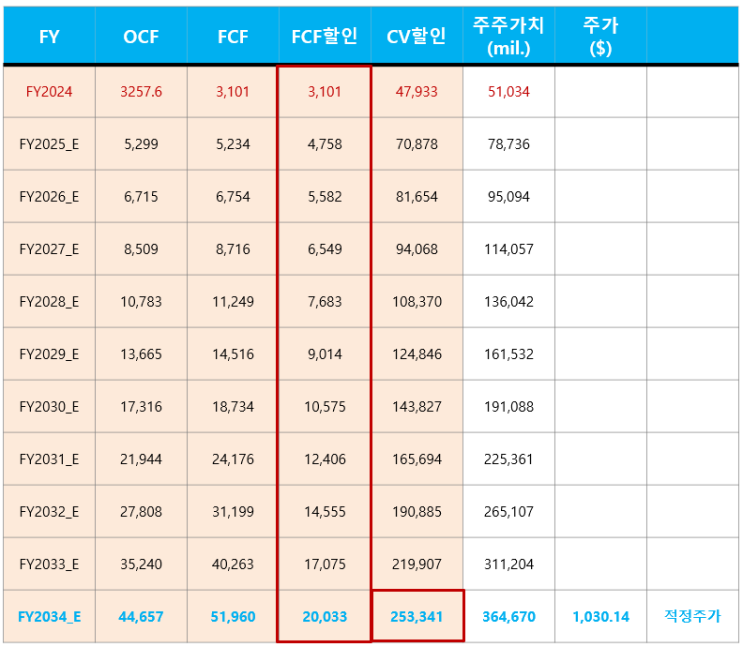Select the FY2034_E row label
The height and width of the screenshot is (647, 743).
pos(49,617)
